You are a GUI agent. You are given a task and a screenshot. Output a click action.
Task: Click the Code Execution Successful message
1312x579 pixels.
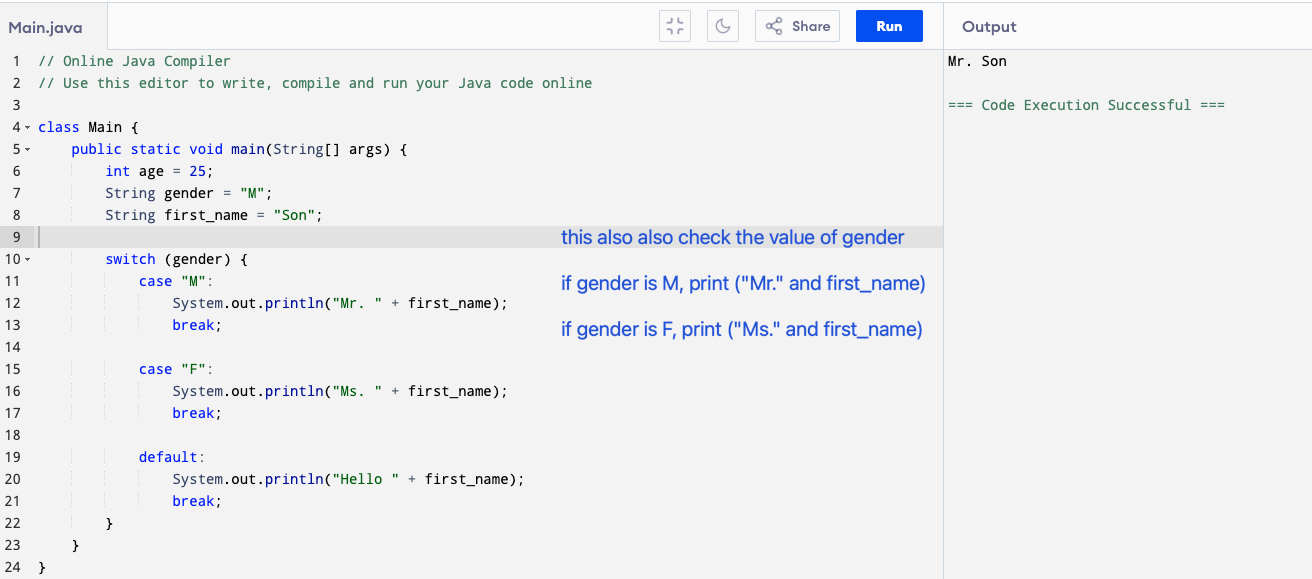tap(1085, 105)
